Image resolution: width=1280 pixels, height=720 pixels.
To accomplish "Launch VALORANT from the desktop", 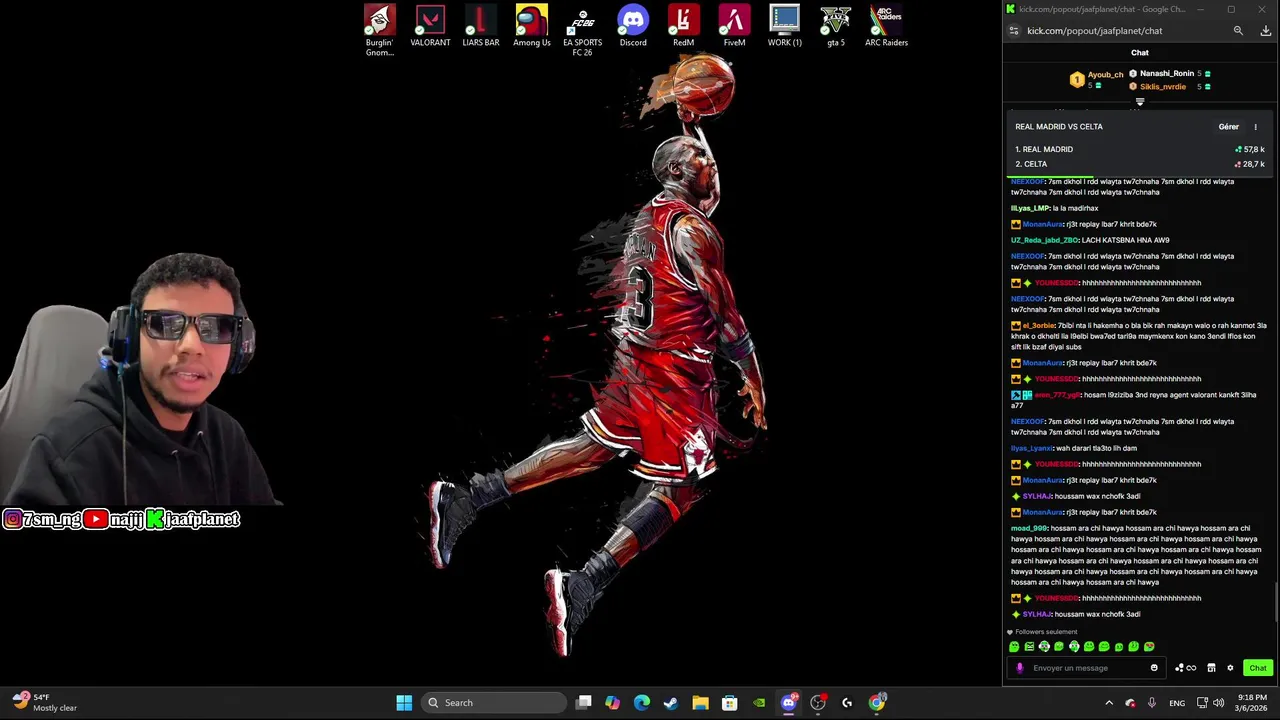I will point(430,26).
